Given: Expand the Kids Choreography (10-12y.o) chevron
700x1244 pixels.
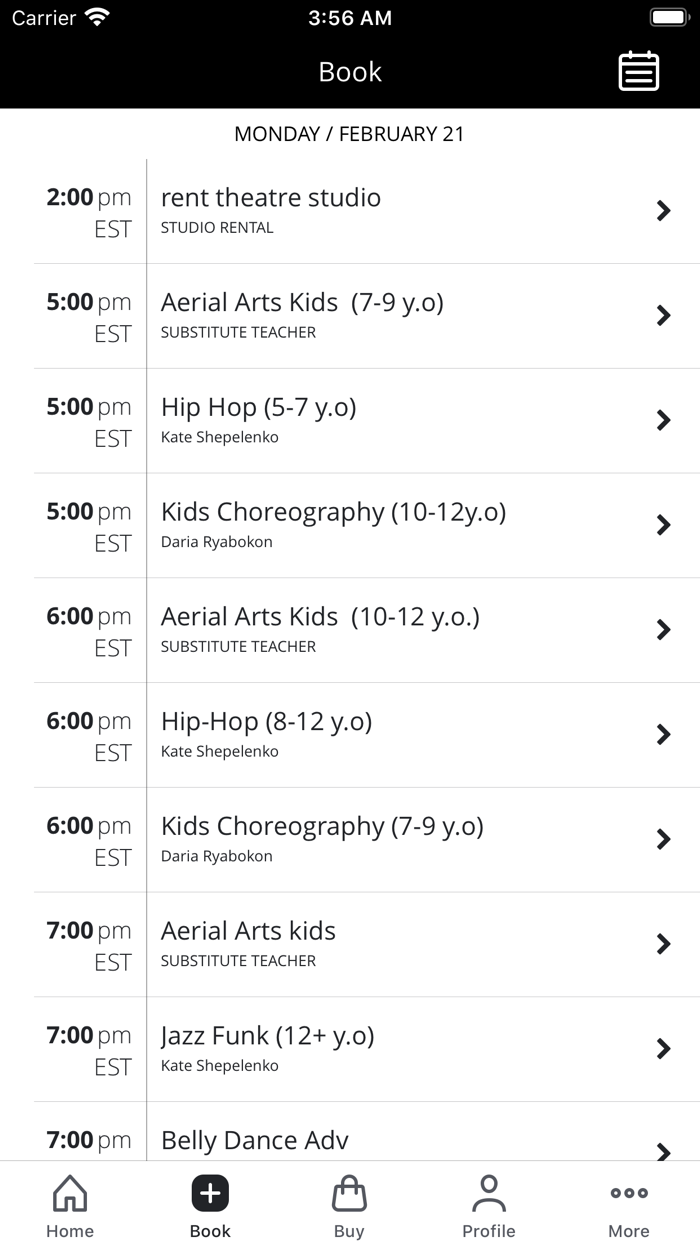Looking at the screenshot, I should (x=663, y=525).
